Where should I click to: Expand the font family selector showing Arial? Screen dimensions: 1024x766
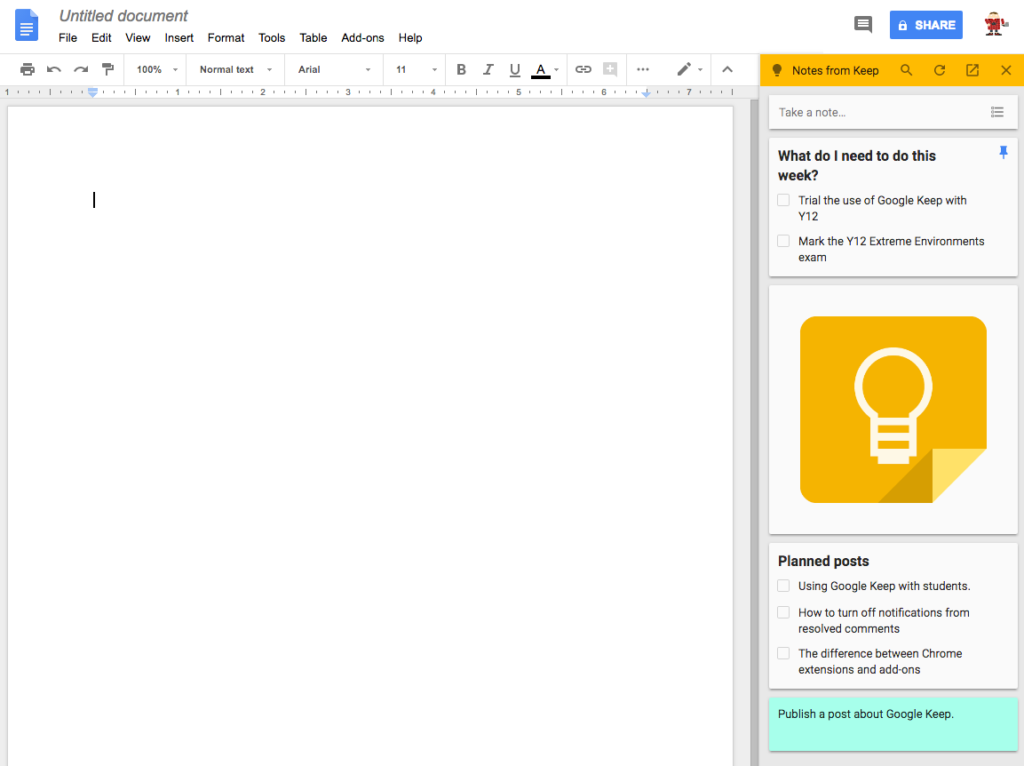[333, 69]
